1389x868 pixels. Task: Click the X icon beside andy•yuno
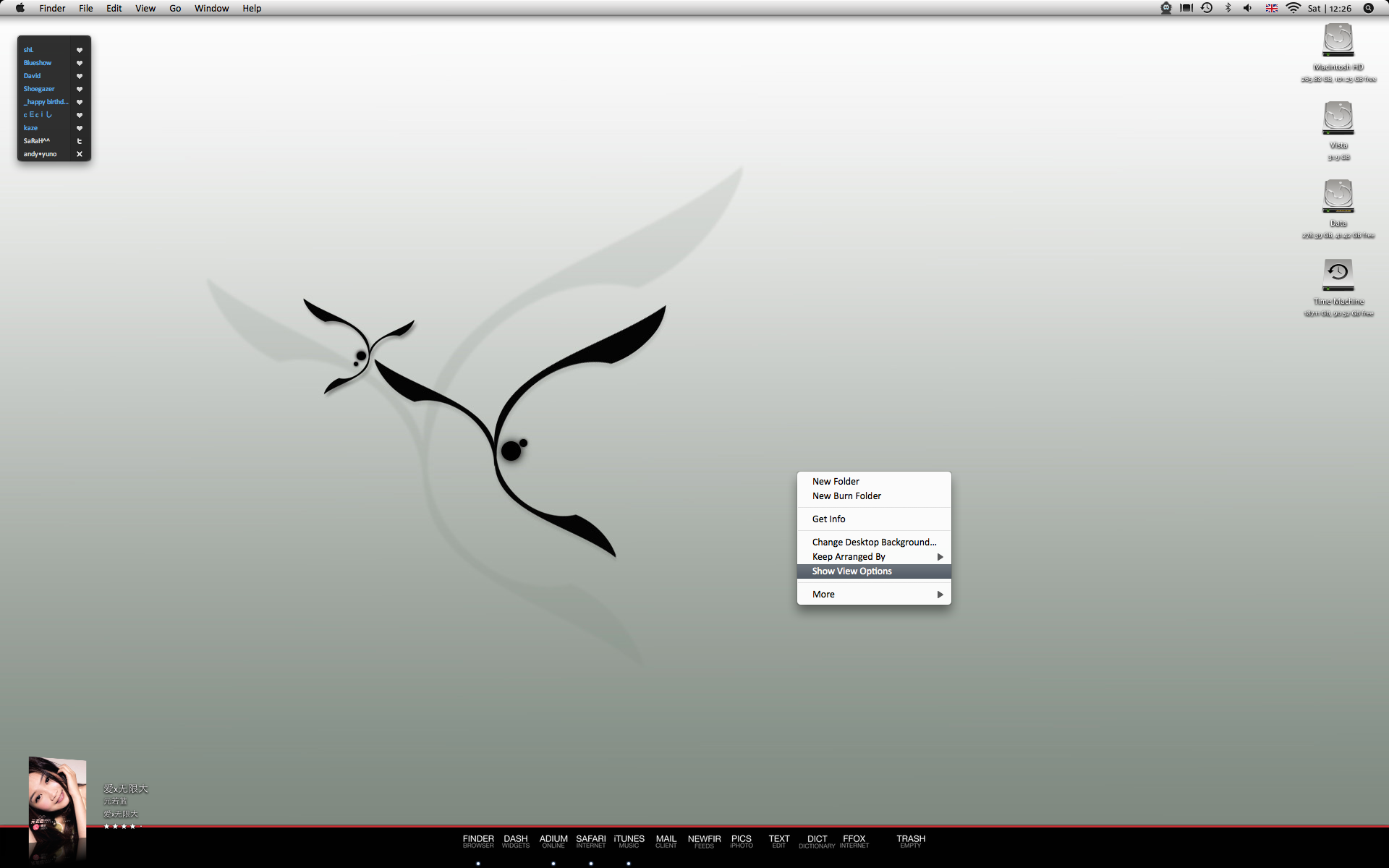(80, 154)
